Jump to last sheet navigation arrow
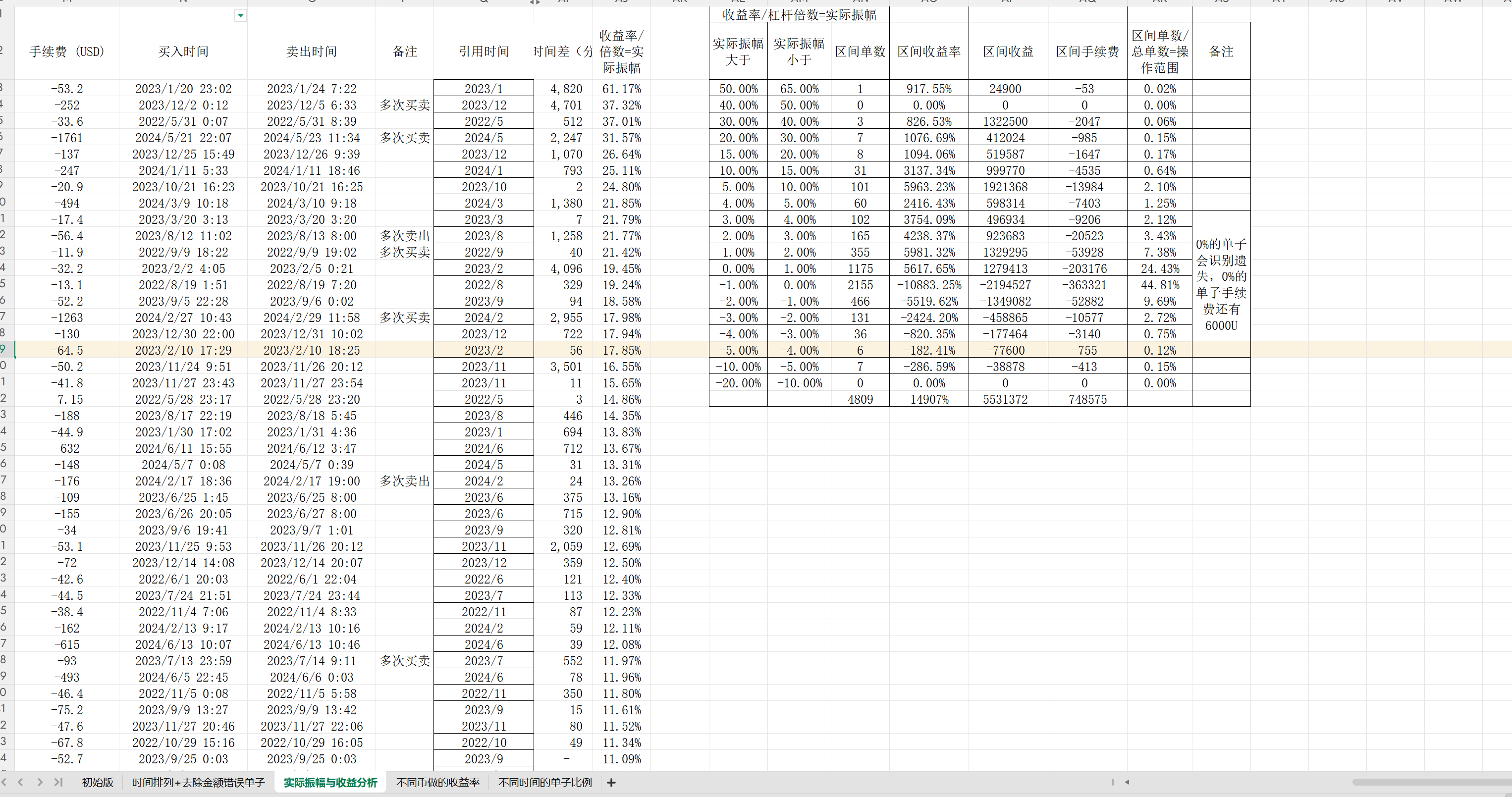The width and height of the screenshot is (1512, 797). click(58, 782)
